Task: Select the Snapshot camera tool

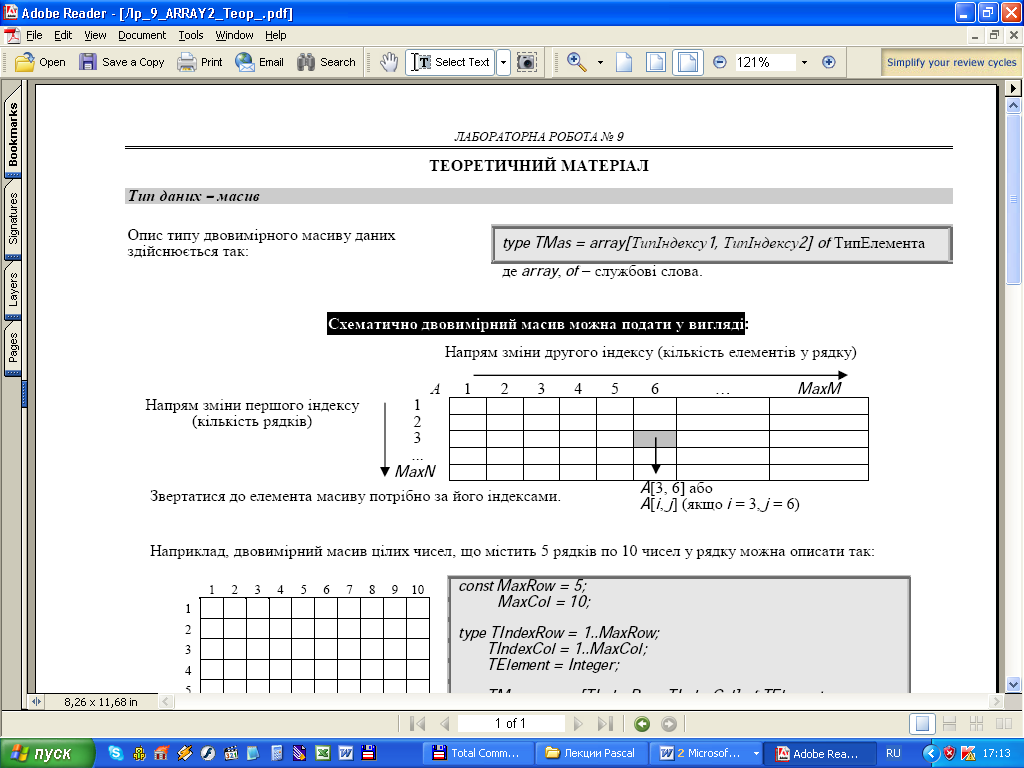Action: 526,62
